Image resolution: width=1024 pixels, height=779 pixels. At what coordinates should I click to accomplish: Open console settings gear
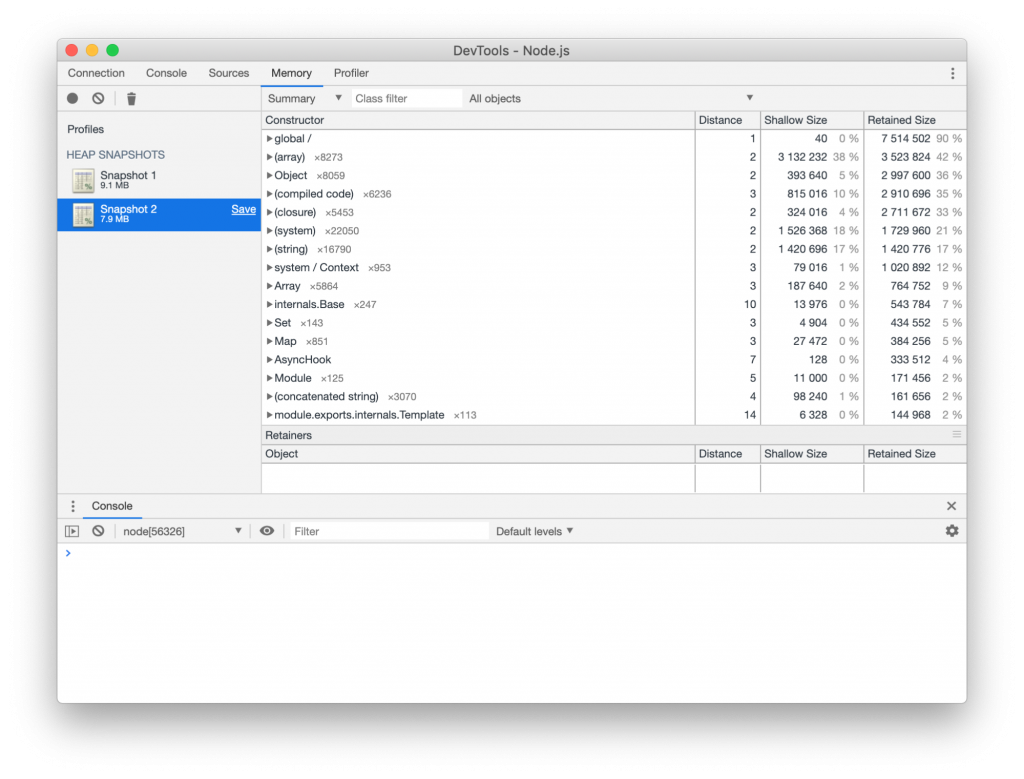(x=952, y=531)
